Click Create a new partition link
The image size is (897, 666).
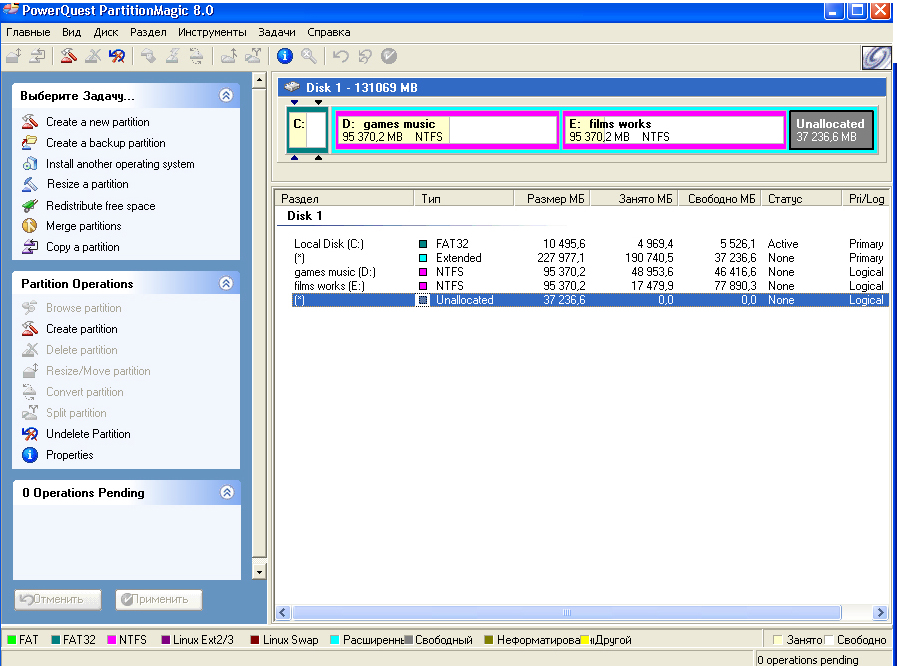(98, 122)
